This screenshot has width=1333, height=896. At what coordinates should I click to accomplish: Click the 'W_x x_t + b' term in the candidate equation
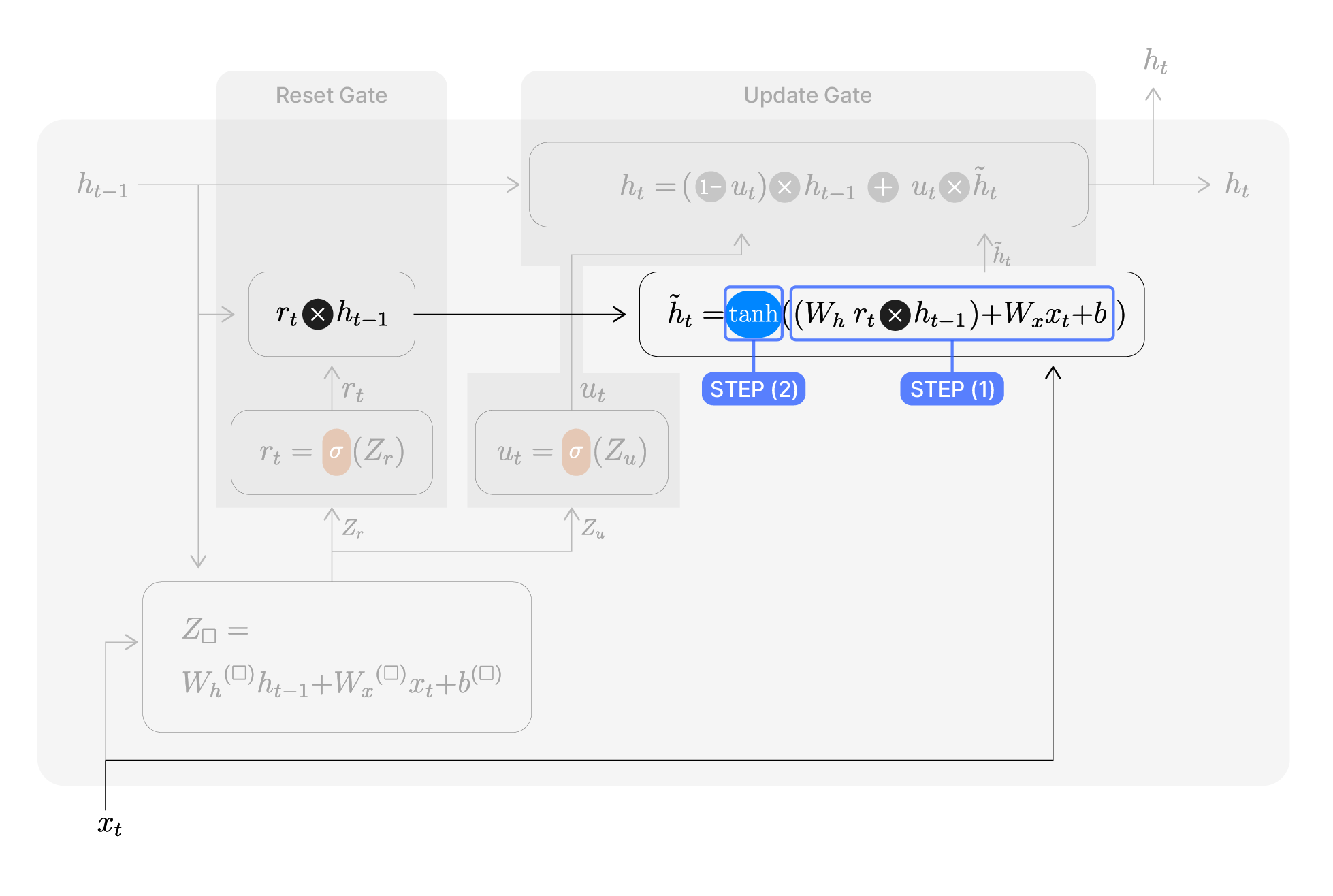pyautogui.click(x=1055, y=314)
